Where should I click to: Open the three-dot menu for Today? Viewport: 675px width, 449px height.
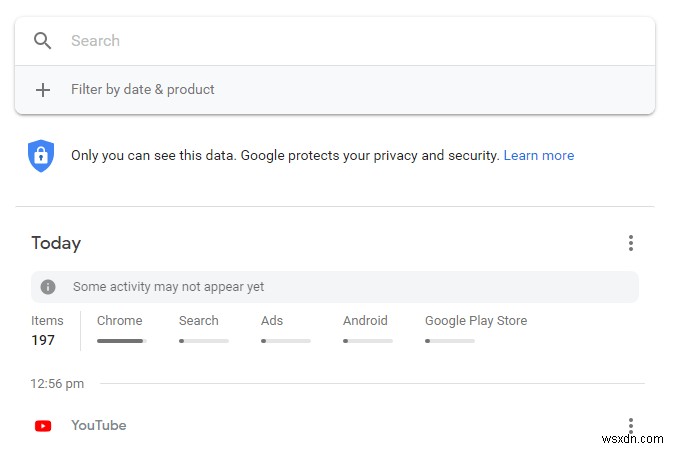pyautogui.click(x=631, y=243)
